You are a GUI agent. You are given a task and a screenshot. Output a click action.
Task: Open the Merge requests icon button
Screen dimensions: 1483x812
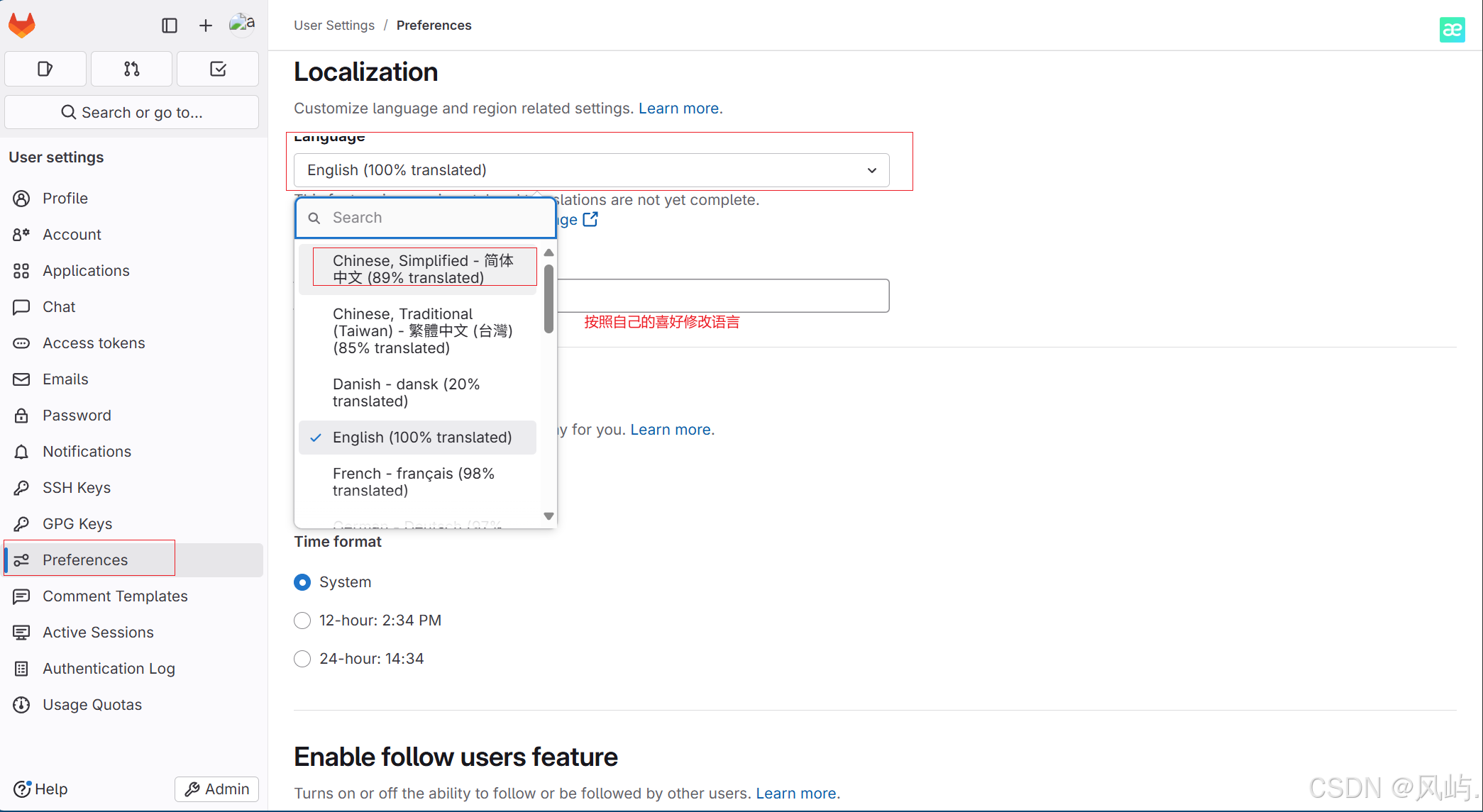[x=131, y=69]
